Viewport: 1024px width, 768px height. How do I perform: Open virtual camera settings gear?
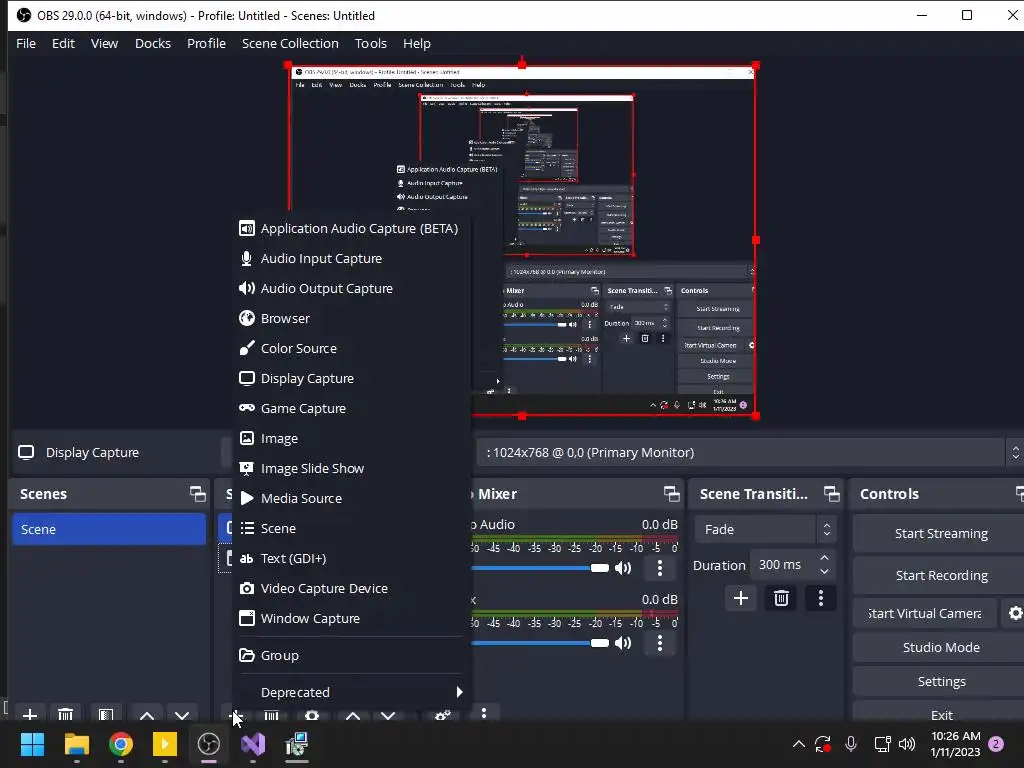tap(1014, 613)
